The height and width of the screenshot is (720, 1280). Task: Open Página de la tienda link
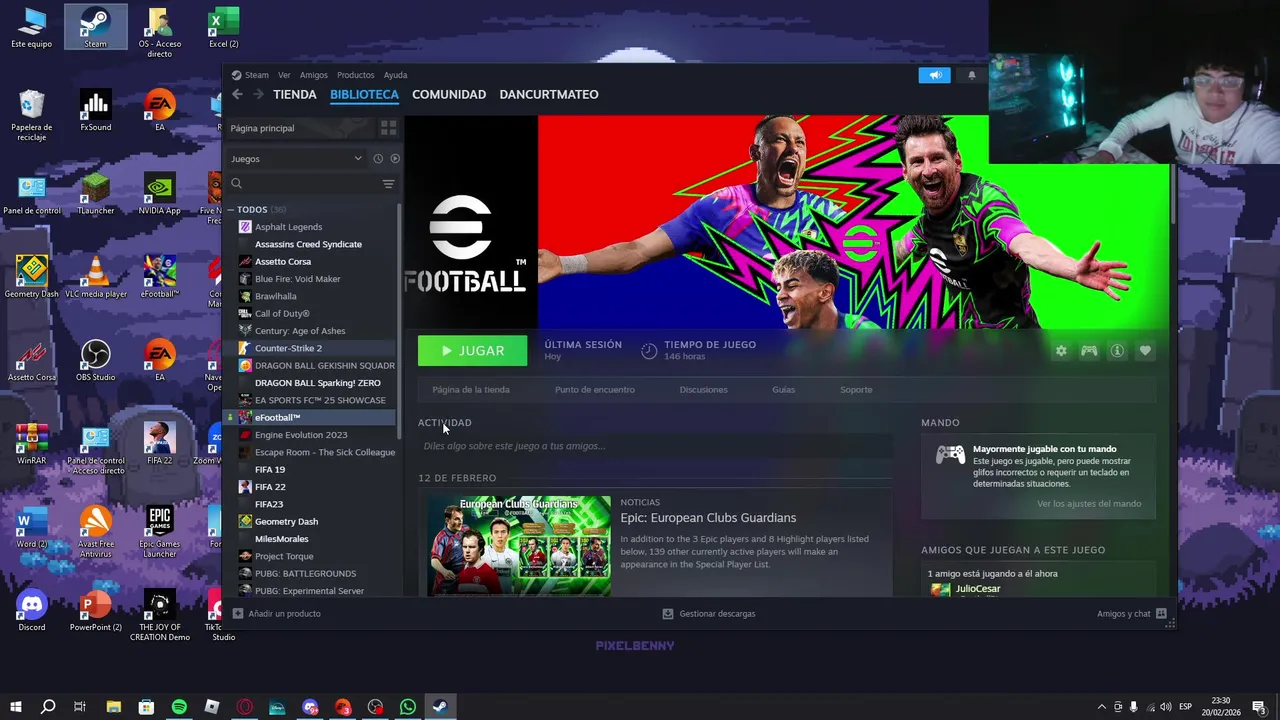pos(471,390)
